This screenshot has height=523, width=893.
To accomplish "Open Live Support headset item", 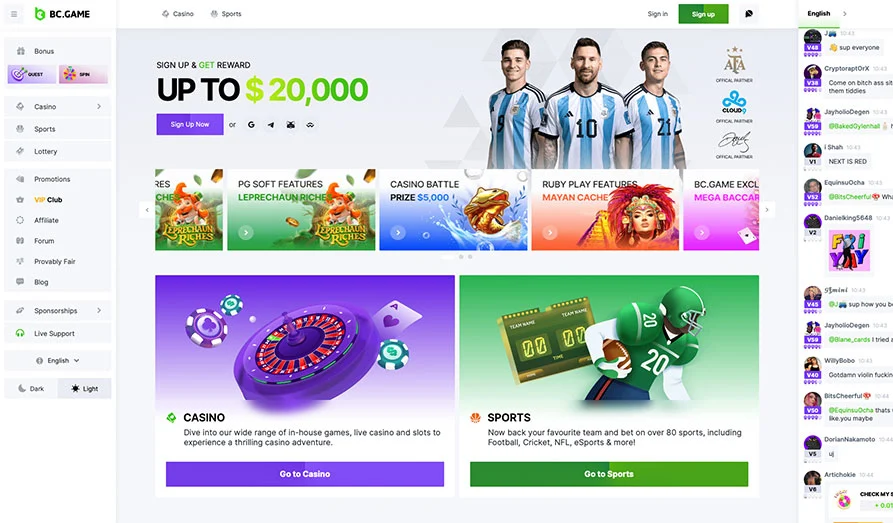I will [x=57, y=333].
